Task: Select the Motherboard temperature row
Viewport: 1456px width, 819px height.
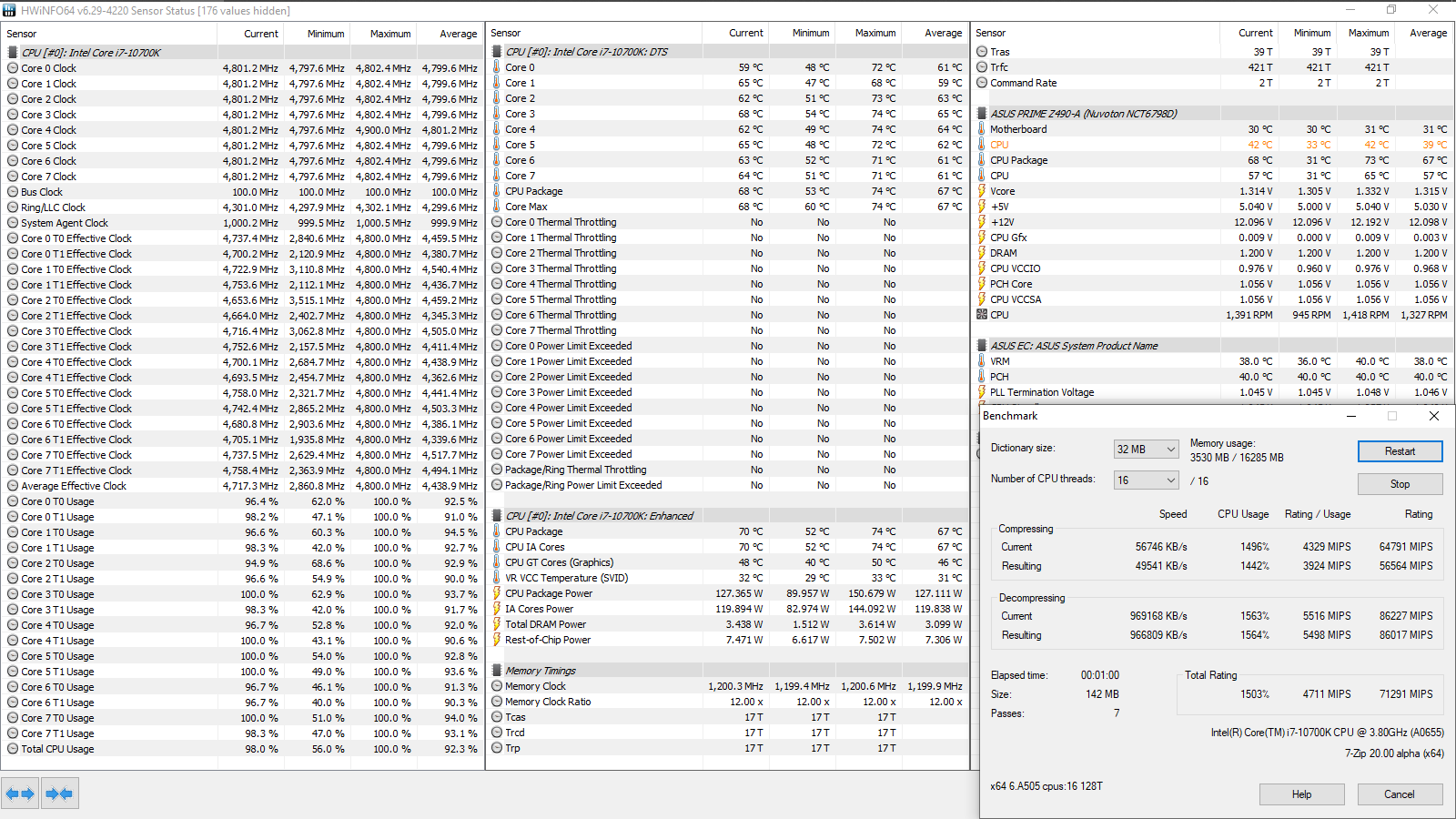Action: pos(1214,129)
